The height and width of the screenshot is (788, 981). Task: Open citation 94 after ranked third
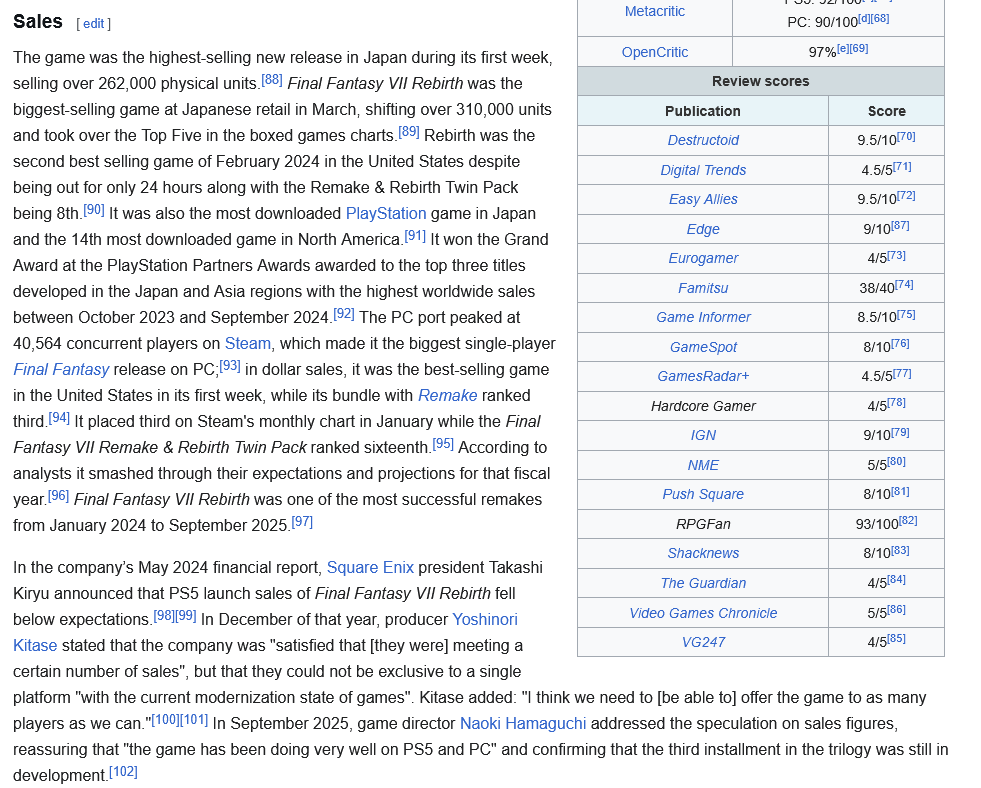[59, 418]
